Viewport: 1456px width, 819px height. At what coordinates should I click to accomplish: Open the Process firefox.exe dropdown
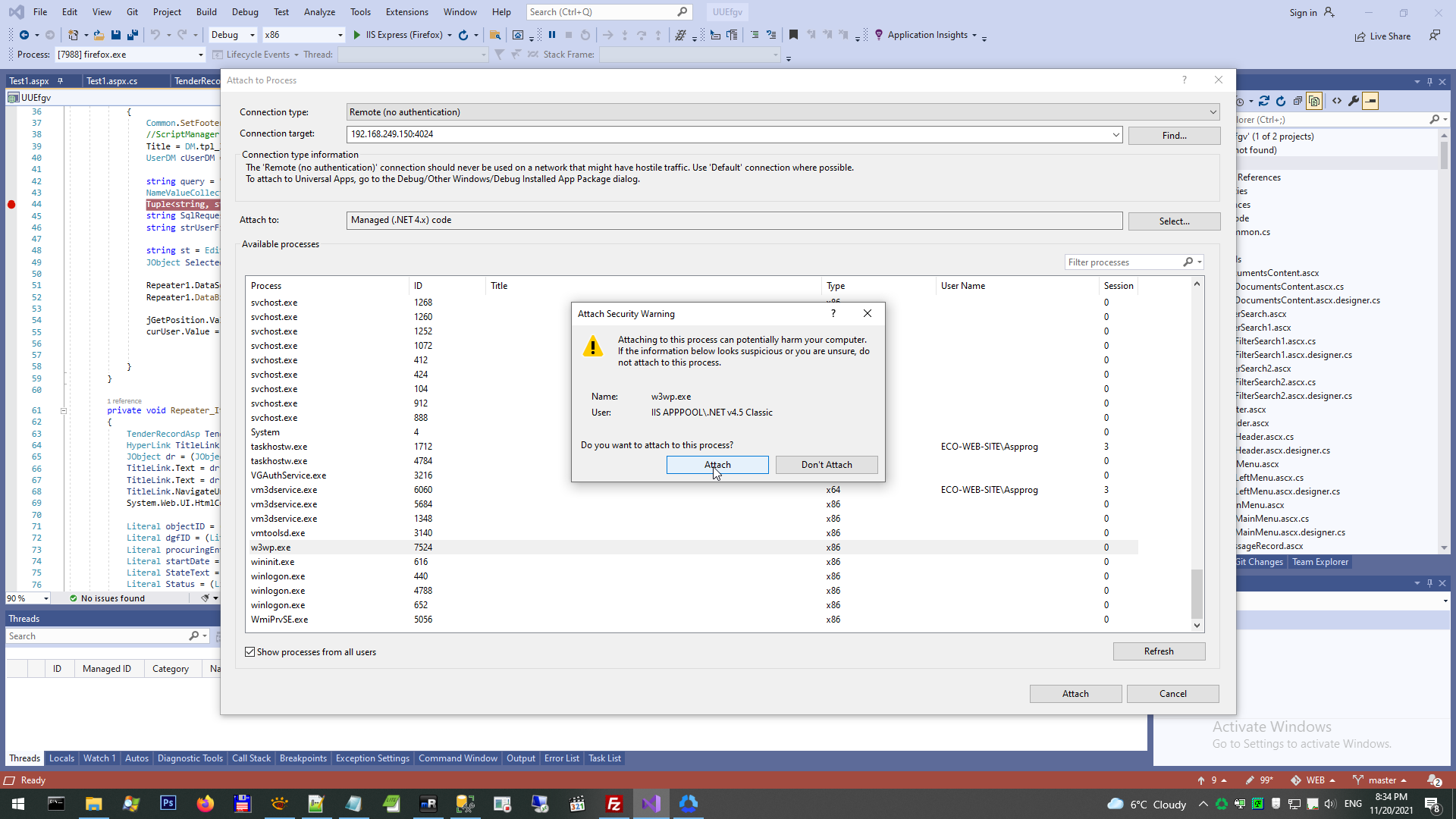click(x=200, y=55)
